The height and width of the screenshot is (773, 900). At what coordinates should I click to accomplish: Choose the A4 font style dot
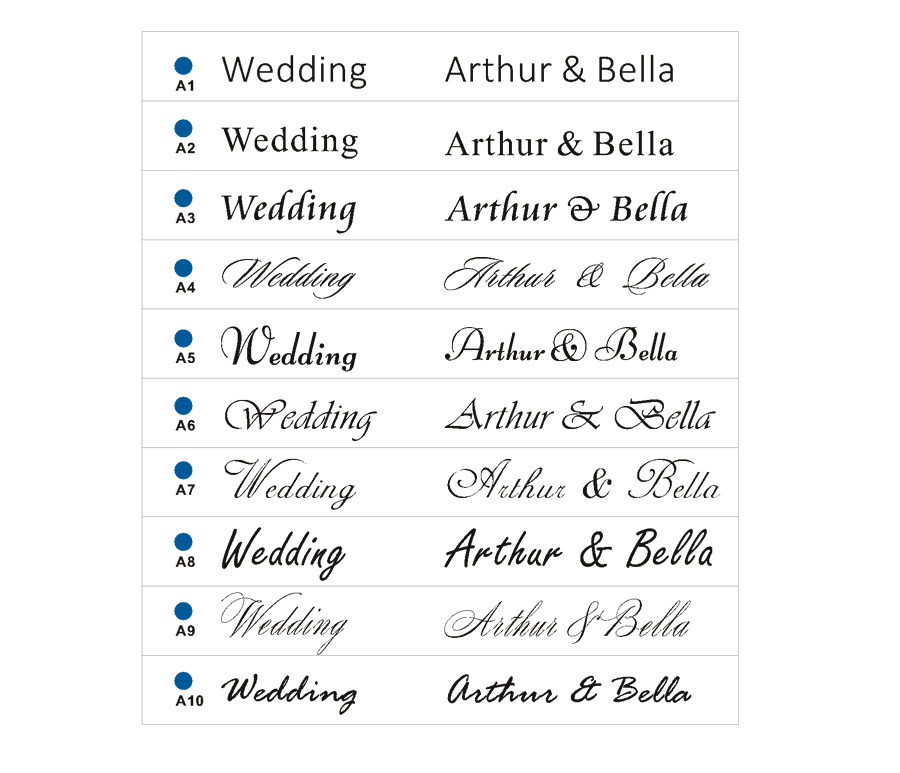coord(183,268)
